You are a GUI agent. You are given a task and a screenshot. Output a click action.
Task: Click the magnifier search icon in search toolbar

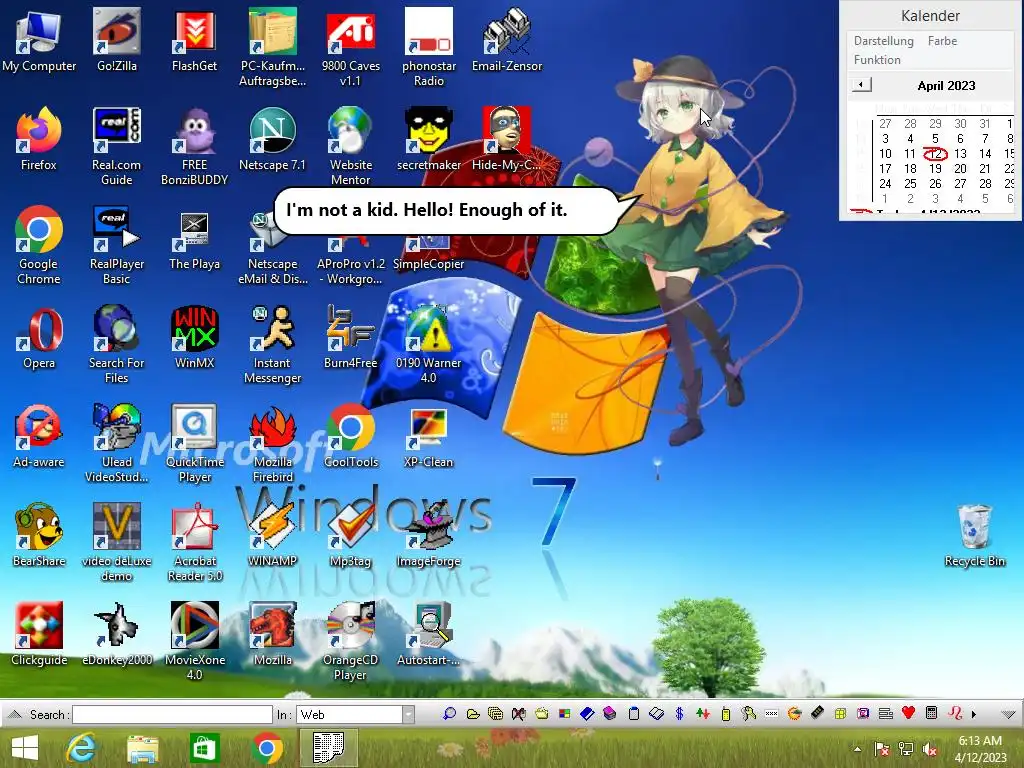click(449, 714)
